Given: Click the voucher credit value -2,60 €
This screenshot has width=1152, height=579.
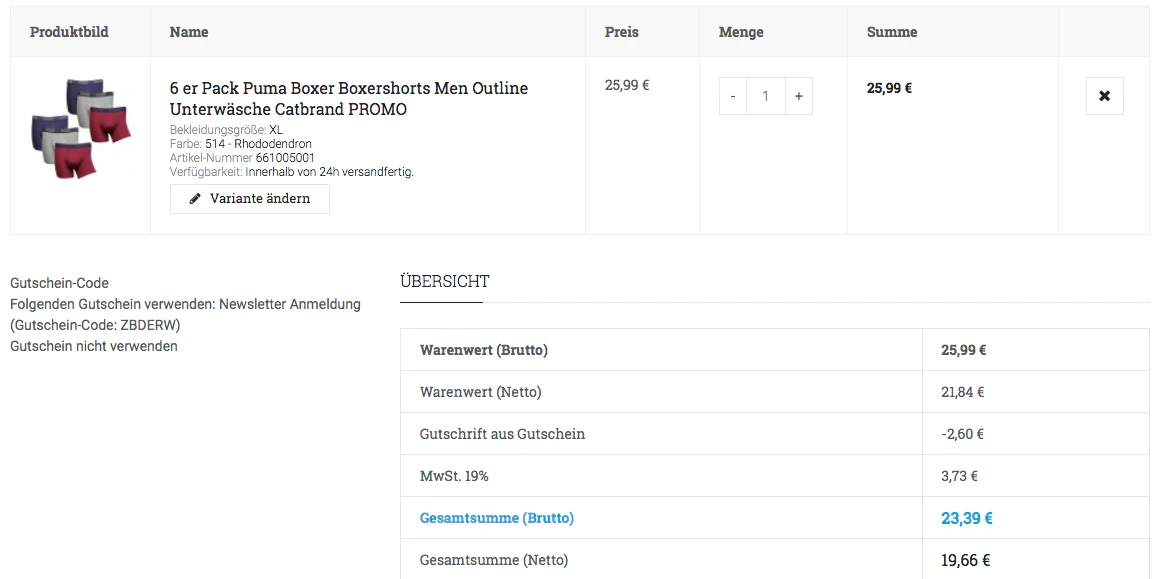Looking at the screenshot, I should (962, 434).
